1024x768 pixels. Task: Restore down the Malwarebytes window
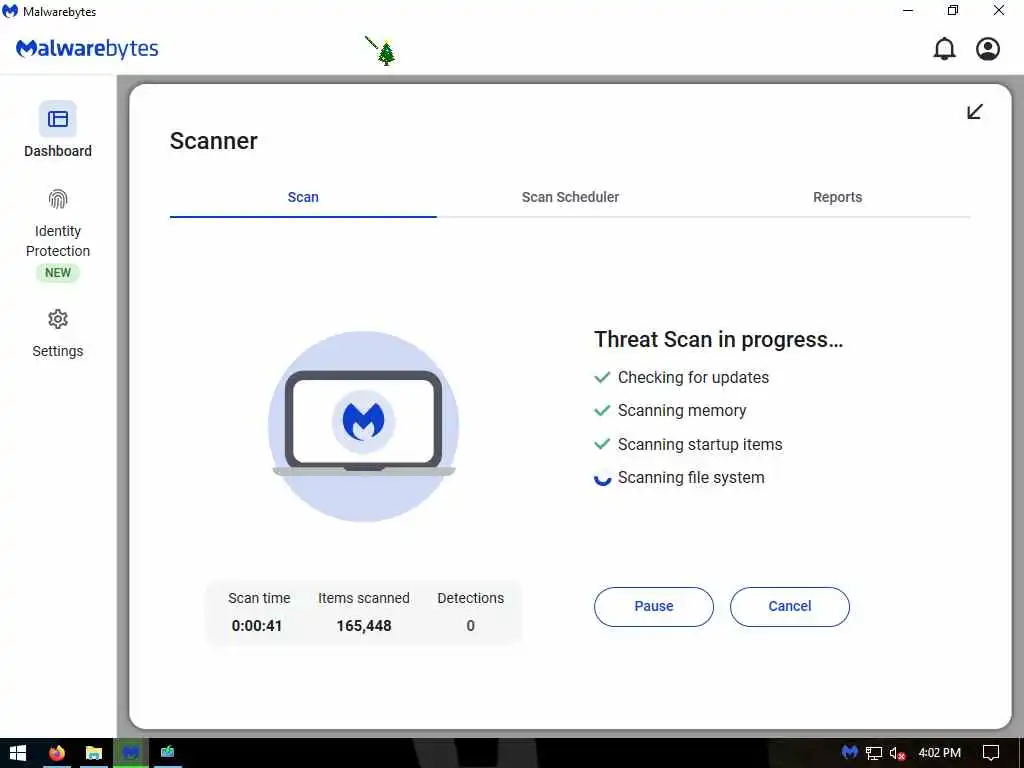[953, 10]
